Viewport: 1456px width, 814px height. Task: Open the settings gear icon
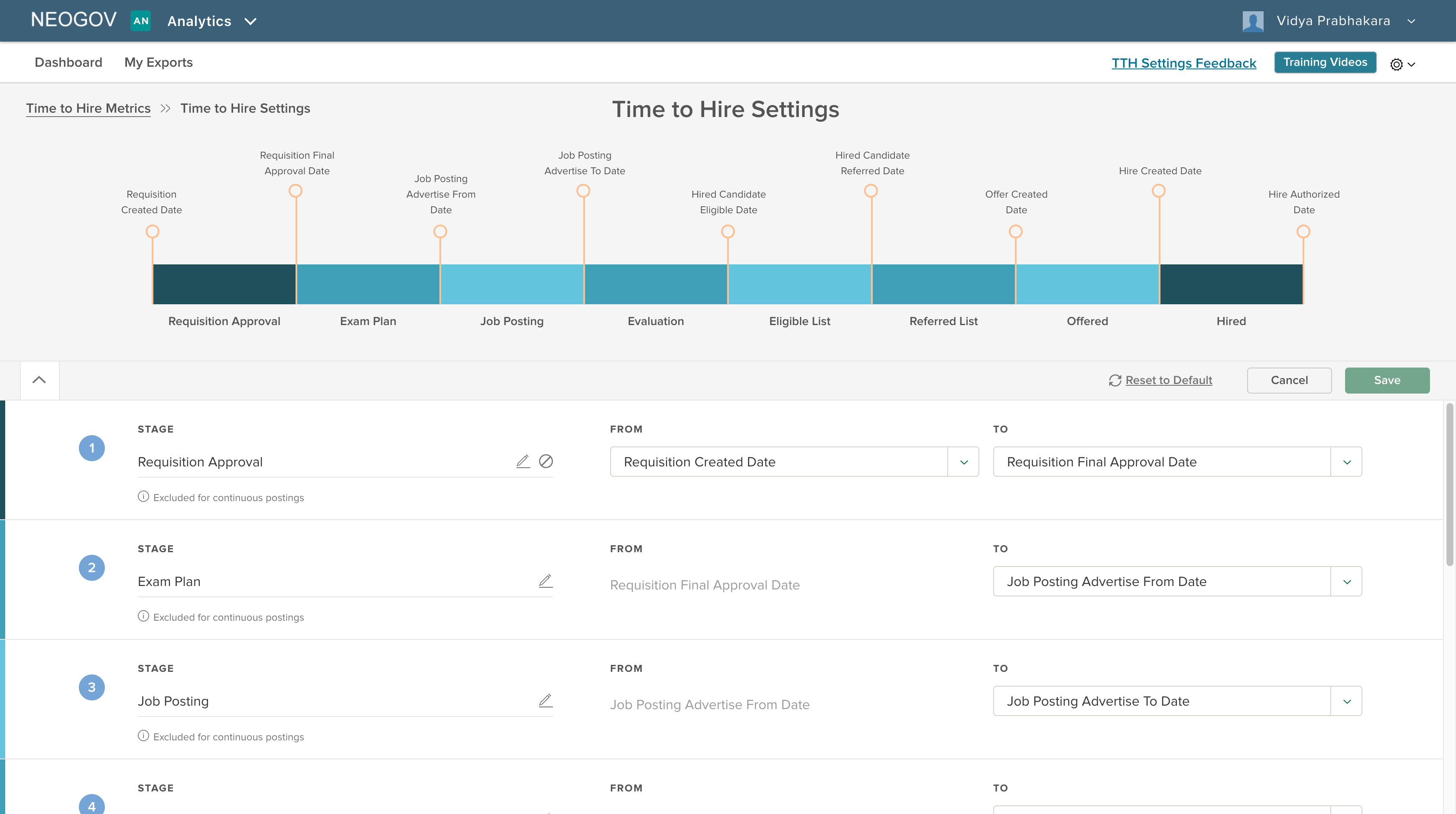(x=1396, y=65)
